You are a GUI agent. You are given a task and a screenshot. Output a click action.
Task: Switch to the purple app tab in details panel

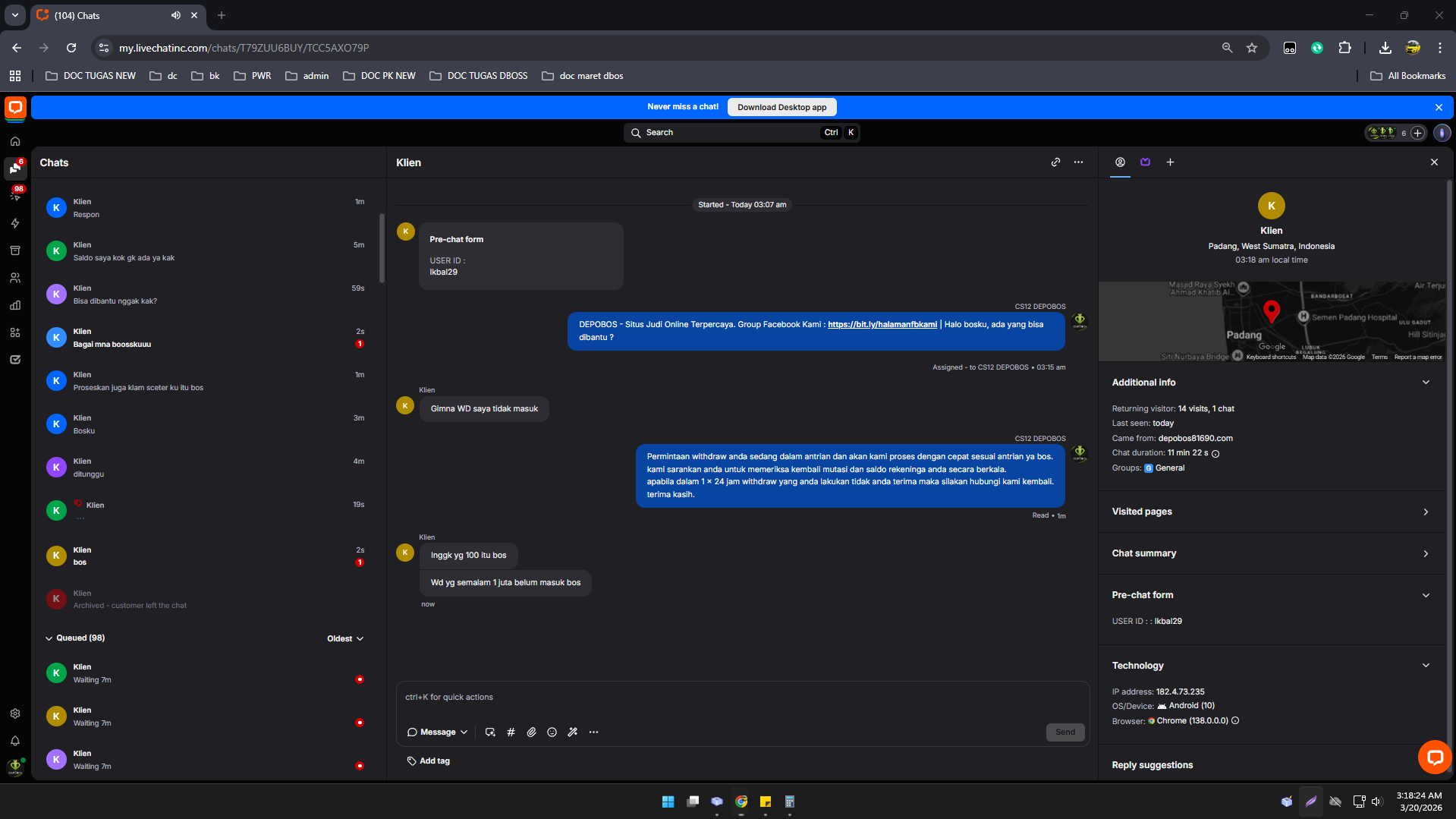[1145, 162]
